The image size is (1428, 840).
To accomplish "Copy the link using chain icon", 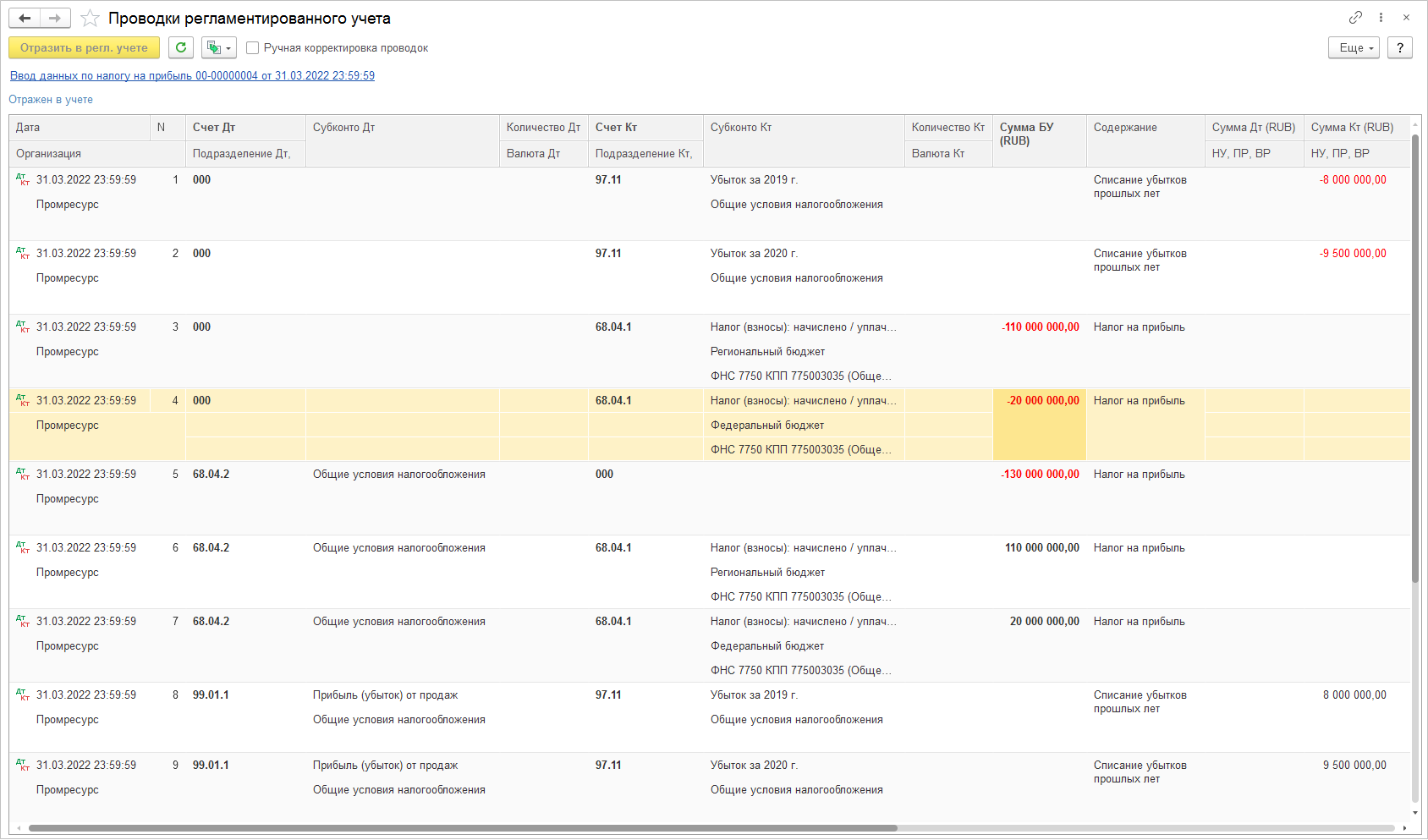I will point(1355,18).
